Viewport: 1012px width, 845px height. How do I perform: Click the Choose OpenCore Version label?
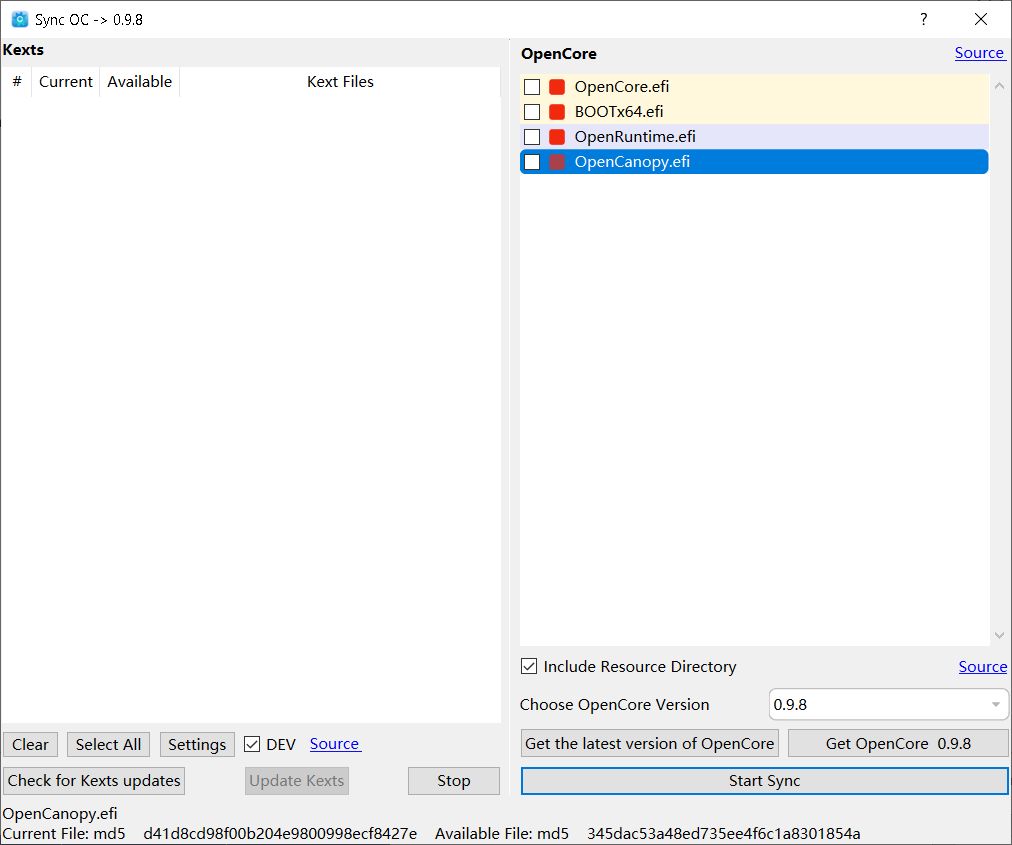coord(614,704)
